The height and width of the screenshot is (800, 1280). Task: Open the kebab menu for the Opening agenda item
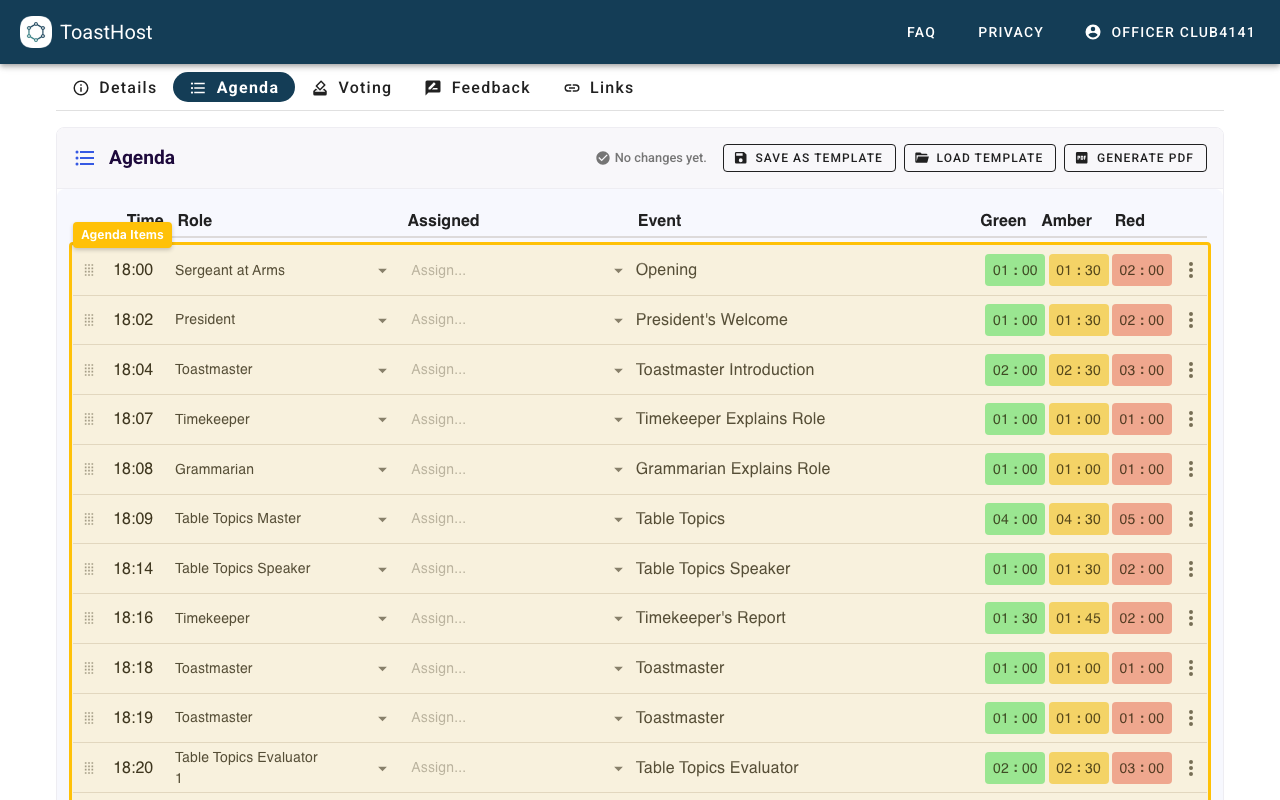(1190, 269)
